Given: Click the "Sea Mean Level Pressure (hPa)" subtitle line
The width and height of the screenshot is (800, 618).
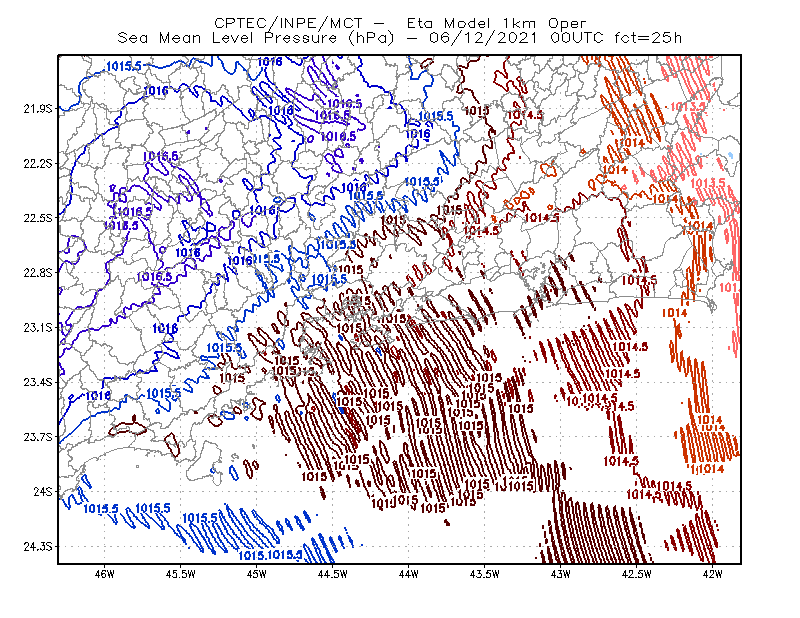Looking at the screenshot, I should click(x=399, y=38).
